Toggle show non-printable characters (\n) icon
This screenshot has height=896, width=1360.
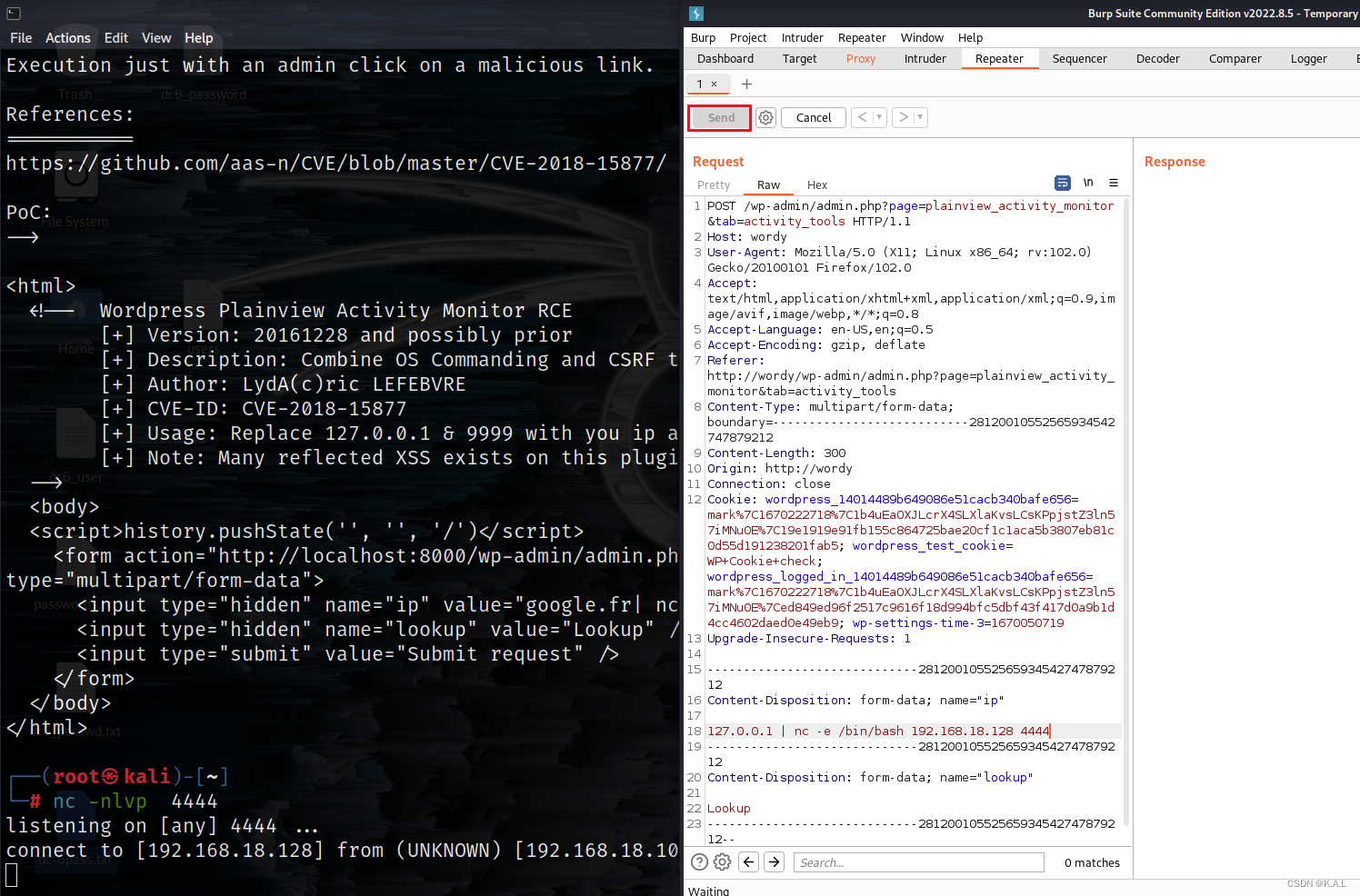1088,183
